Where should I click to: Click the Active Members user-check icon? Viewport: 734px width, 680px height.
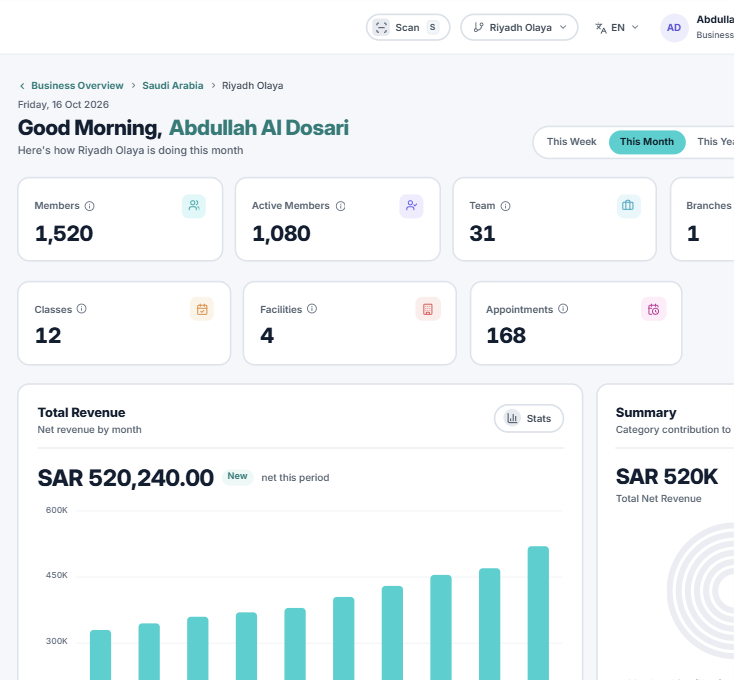411,206
